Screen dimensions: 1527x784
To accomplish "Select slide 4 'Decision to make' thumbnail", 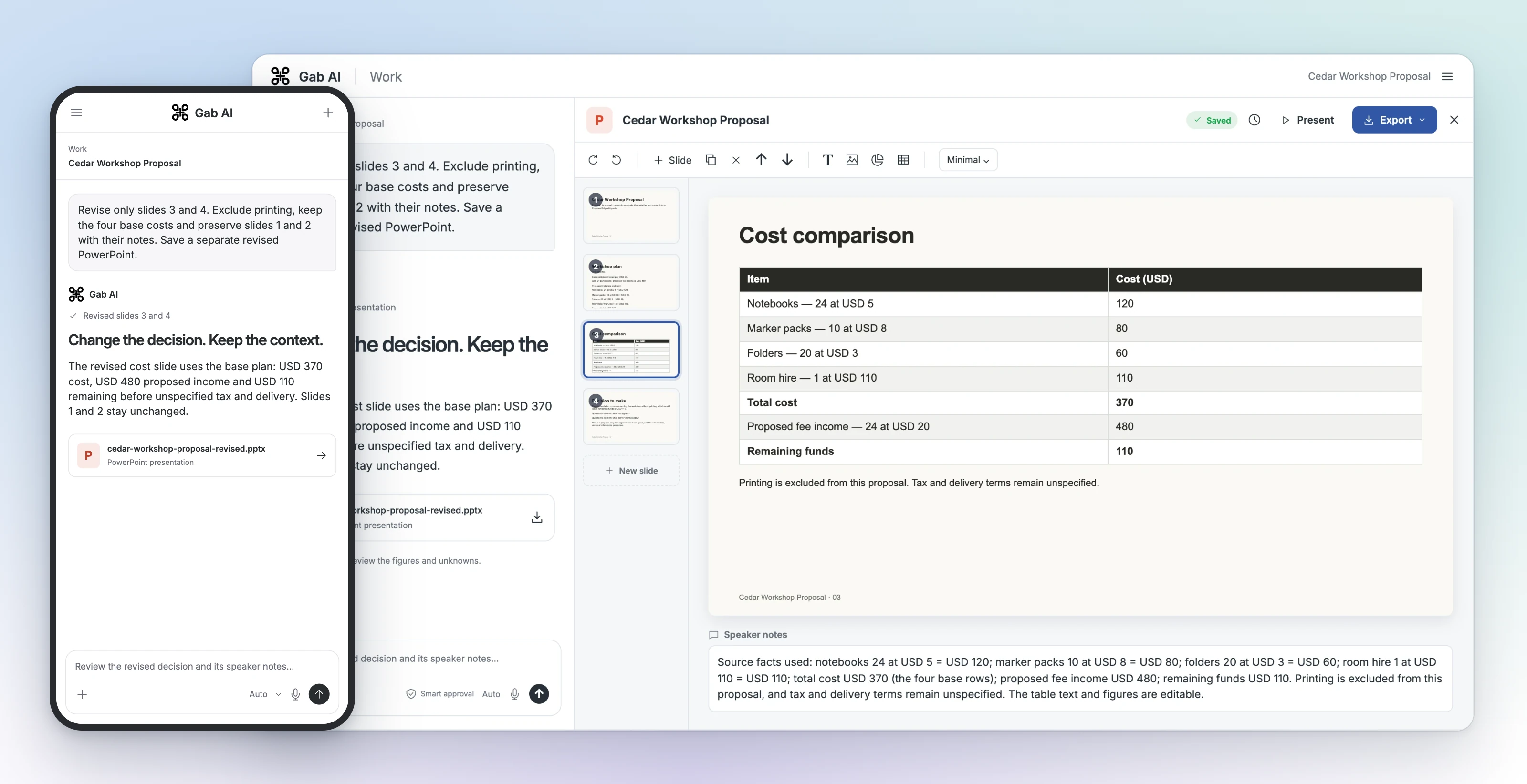I will pos(631,417).
